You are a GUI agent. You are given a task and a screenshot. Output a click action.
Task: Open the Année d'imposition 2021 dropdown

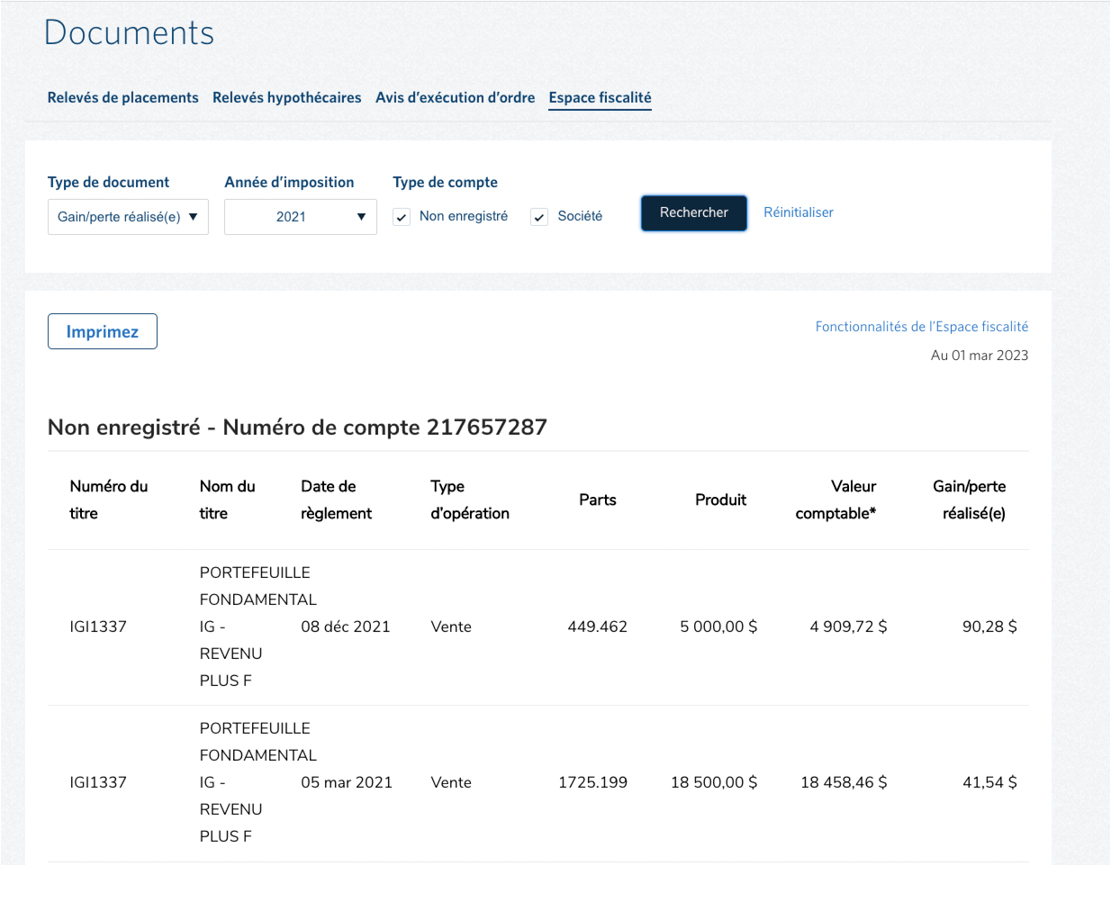click(x=300, y=217)
